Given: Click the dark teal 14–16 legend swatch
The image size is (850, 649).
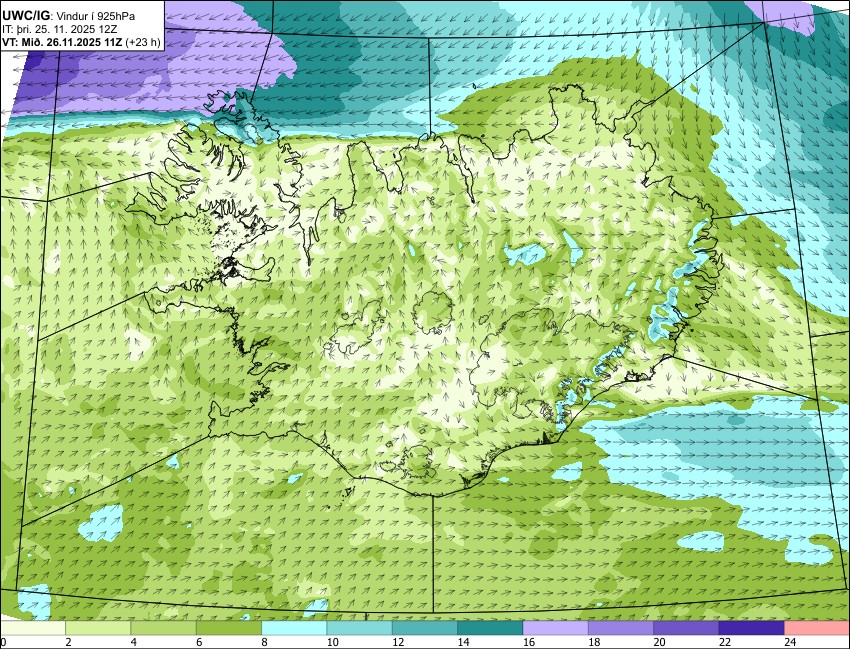Looking at the screenshot, I should (x=490, y=628).
